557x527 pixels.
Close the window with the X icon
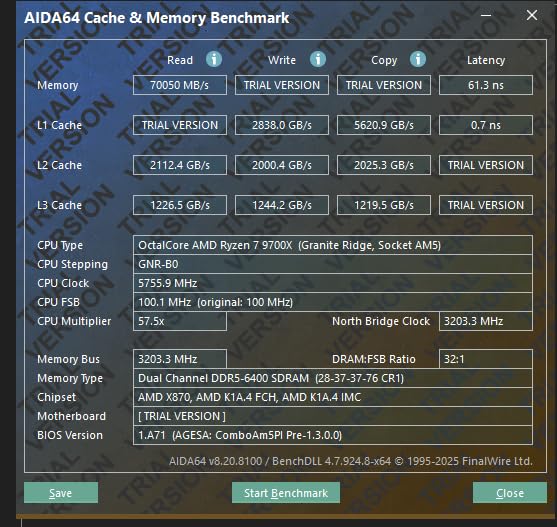[531, 15]
